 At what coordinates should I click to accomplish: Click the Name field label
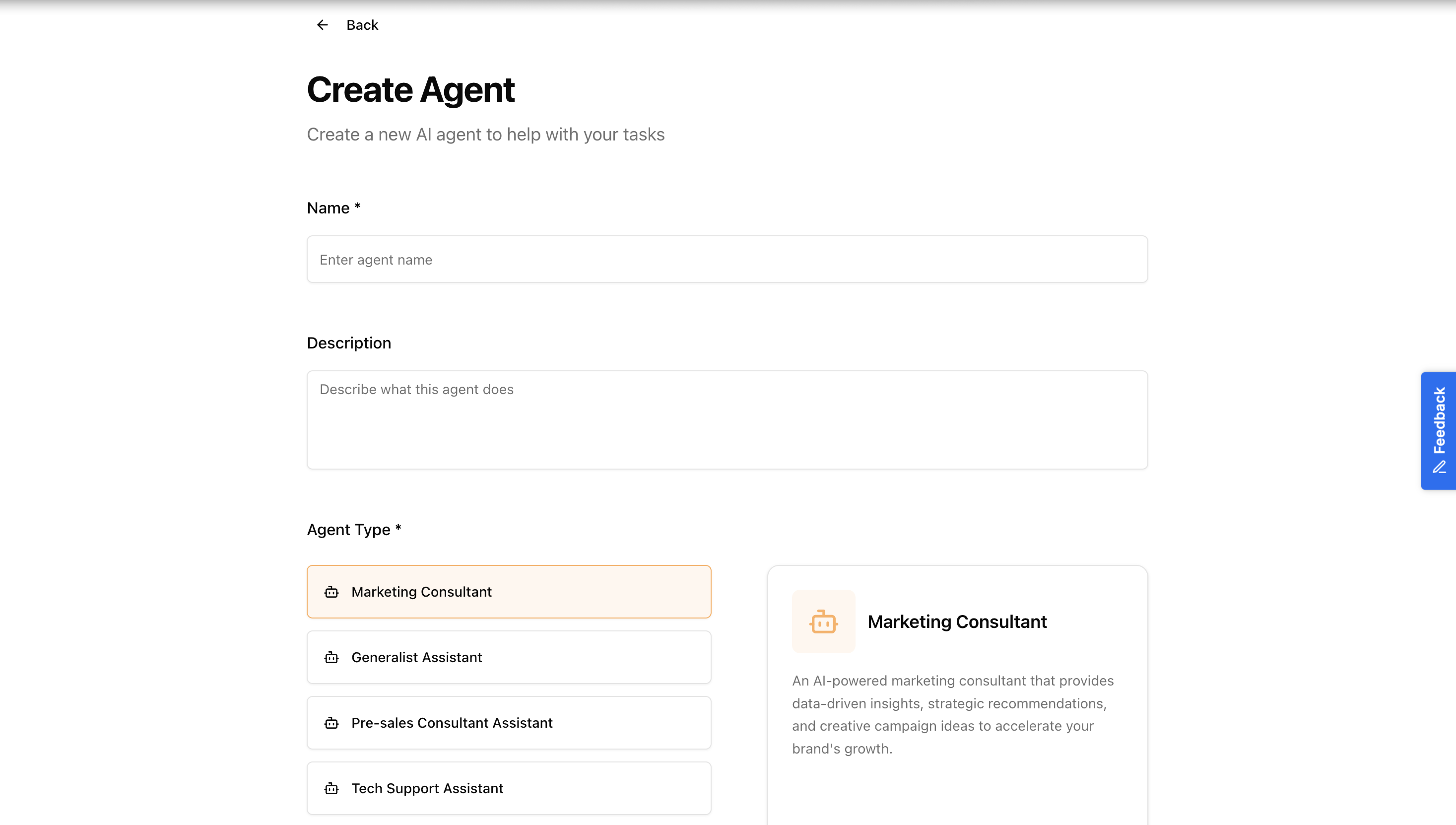[334, 208]
